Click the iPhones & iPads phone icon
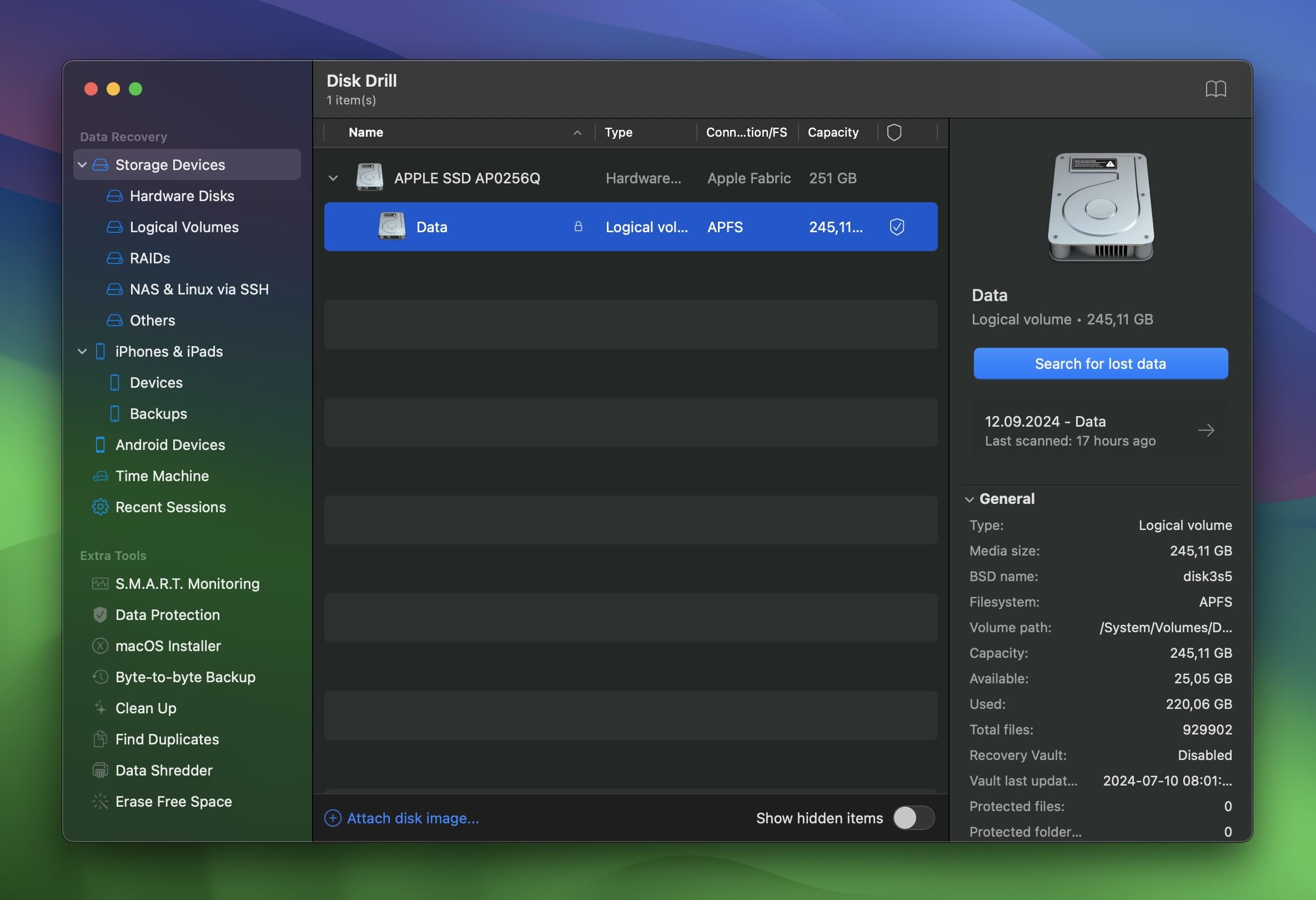This screenshot has height=900, width=1316. (x=101, y=352)
